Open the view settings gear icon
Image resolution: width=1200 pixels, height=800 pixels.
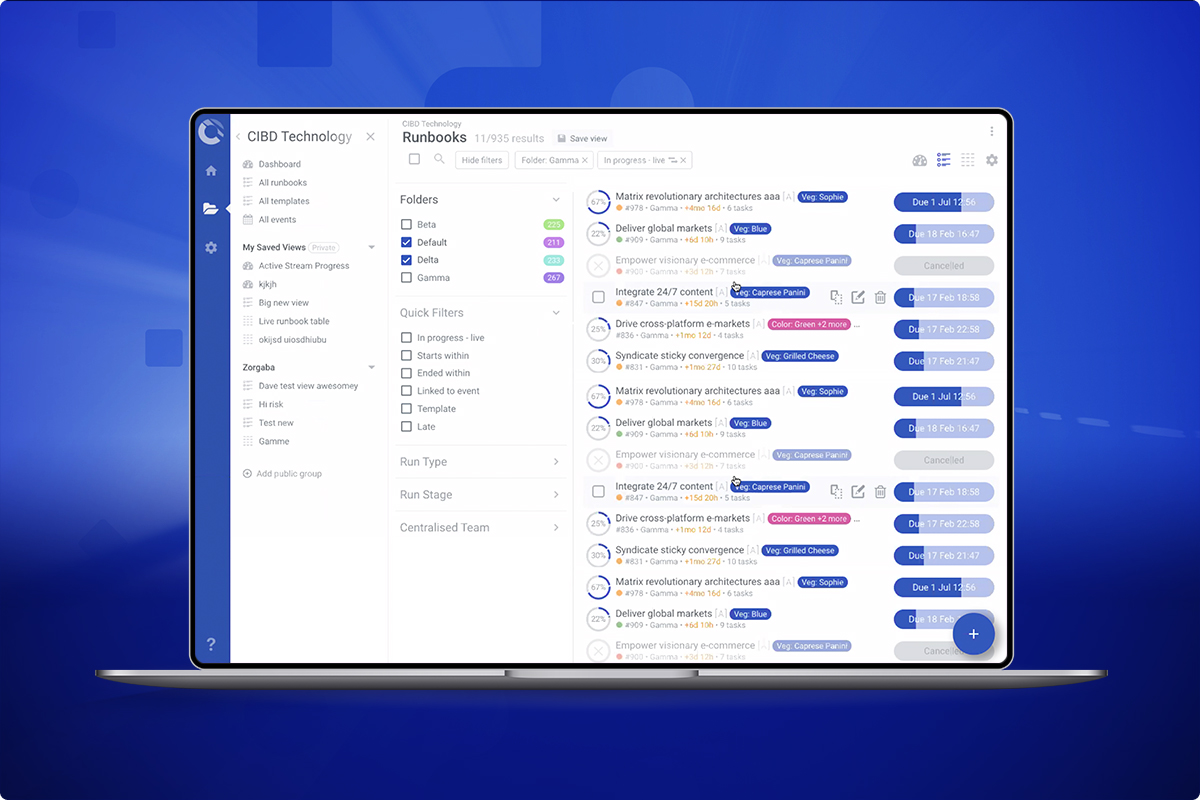pos(991,159)
